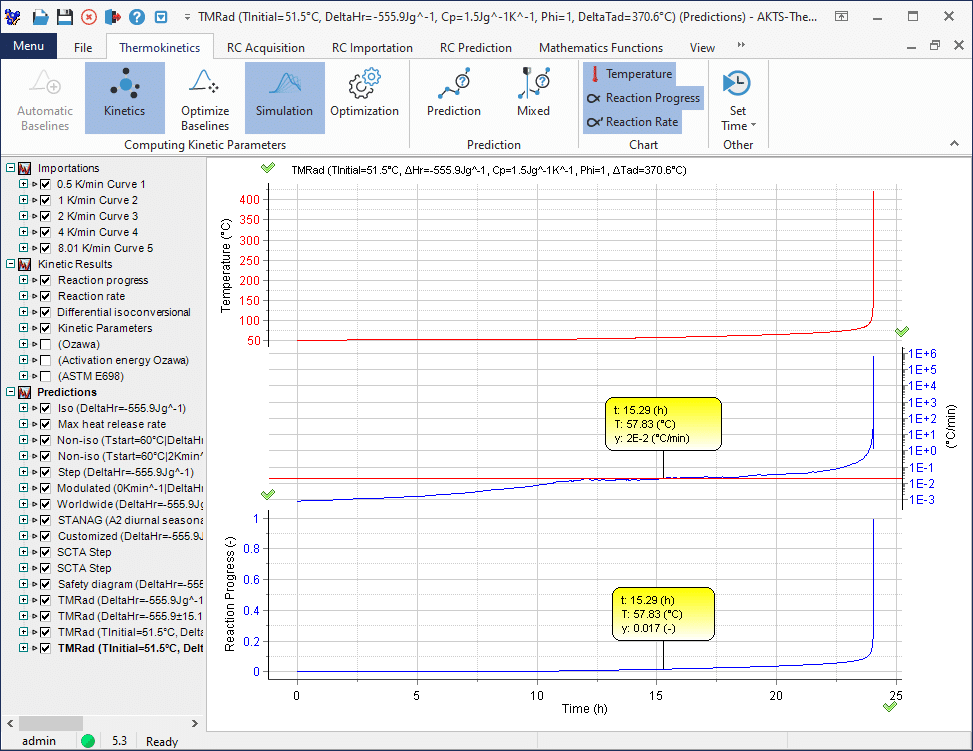Uncheck the Reaction rate checkbox
The height and width of the screenshot is (751, 973).
tap(45, 296)
